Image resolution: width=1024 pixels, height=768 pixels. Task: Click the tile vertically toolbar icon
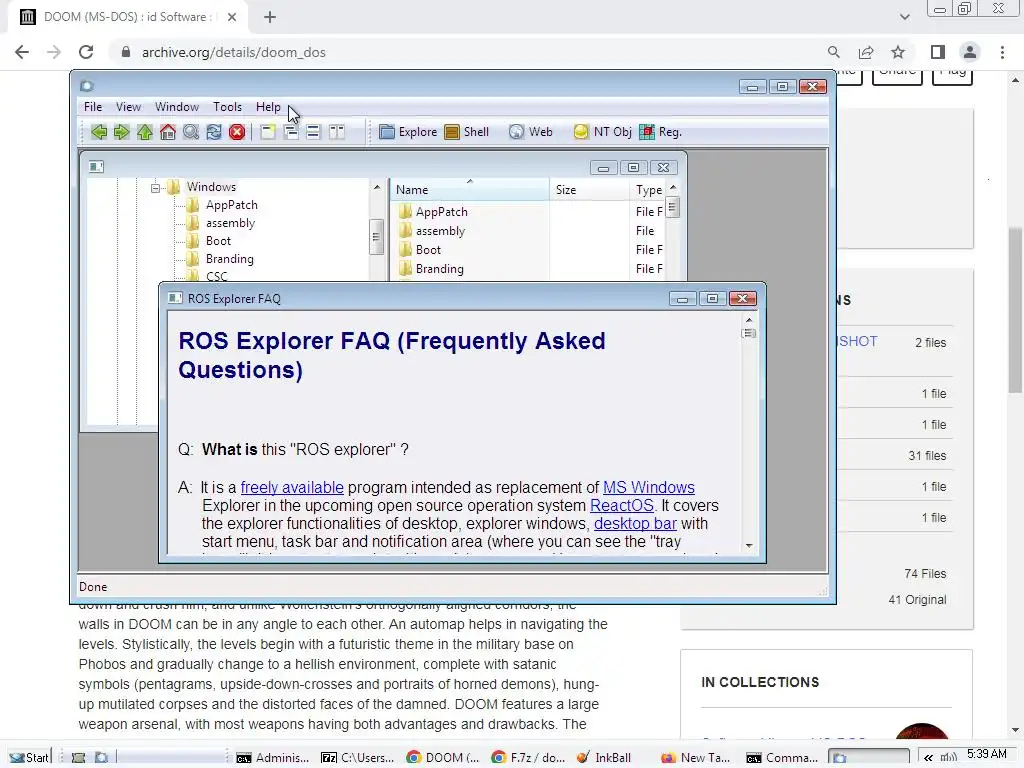pyautogui.click(x=336, y=132)
